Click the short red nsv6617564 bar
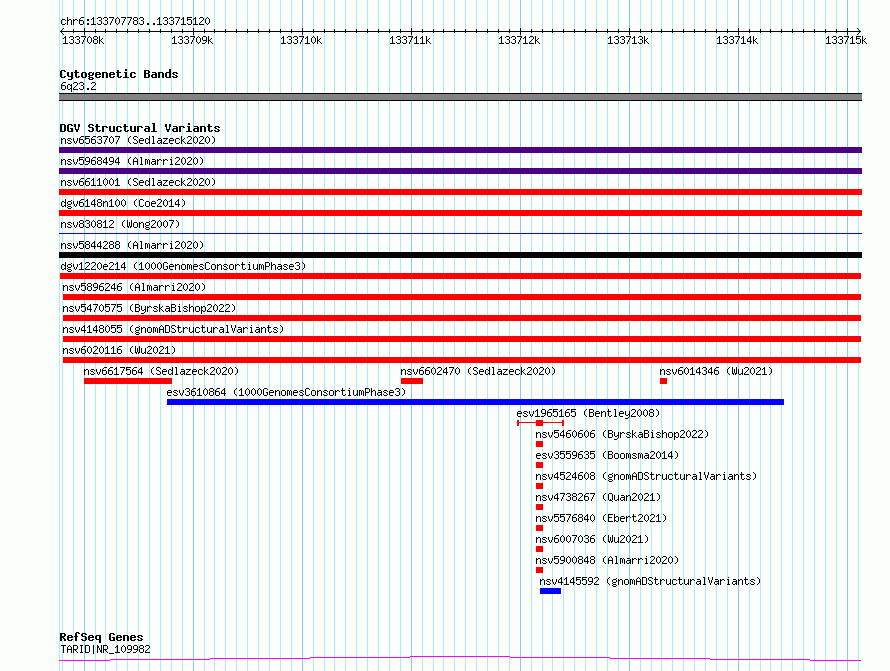The width and height of the screenshot is (890, 671). (x=128, y=381)
